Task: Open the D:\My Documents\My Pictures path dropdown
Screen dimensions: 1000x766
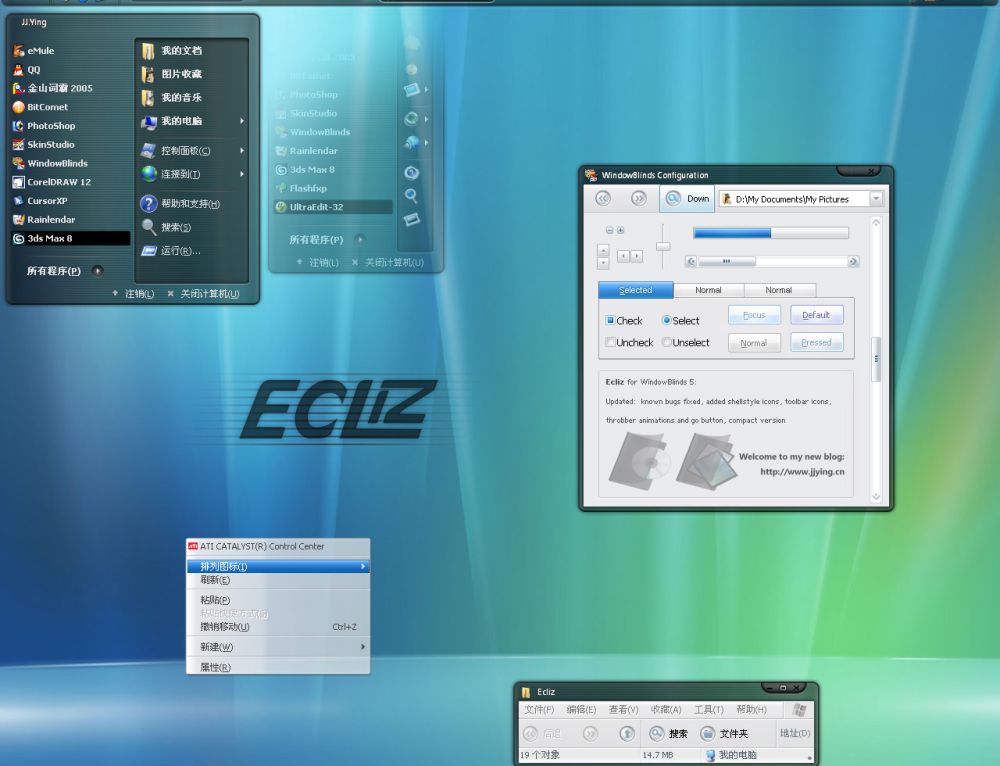Action: point(876,199)
